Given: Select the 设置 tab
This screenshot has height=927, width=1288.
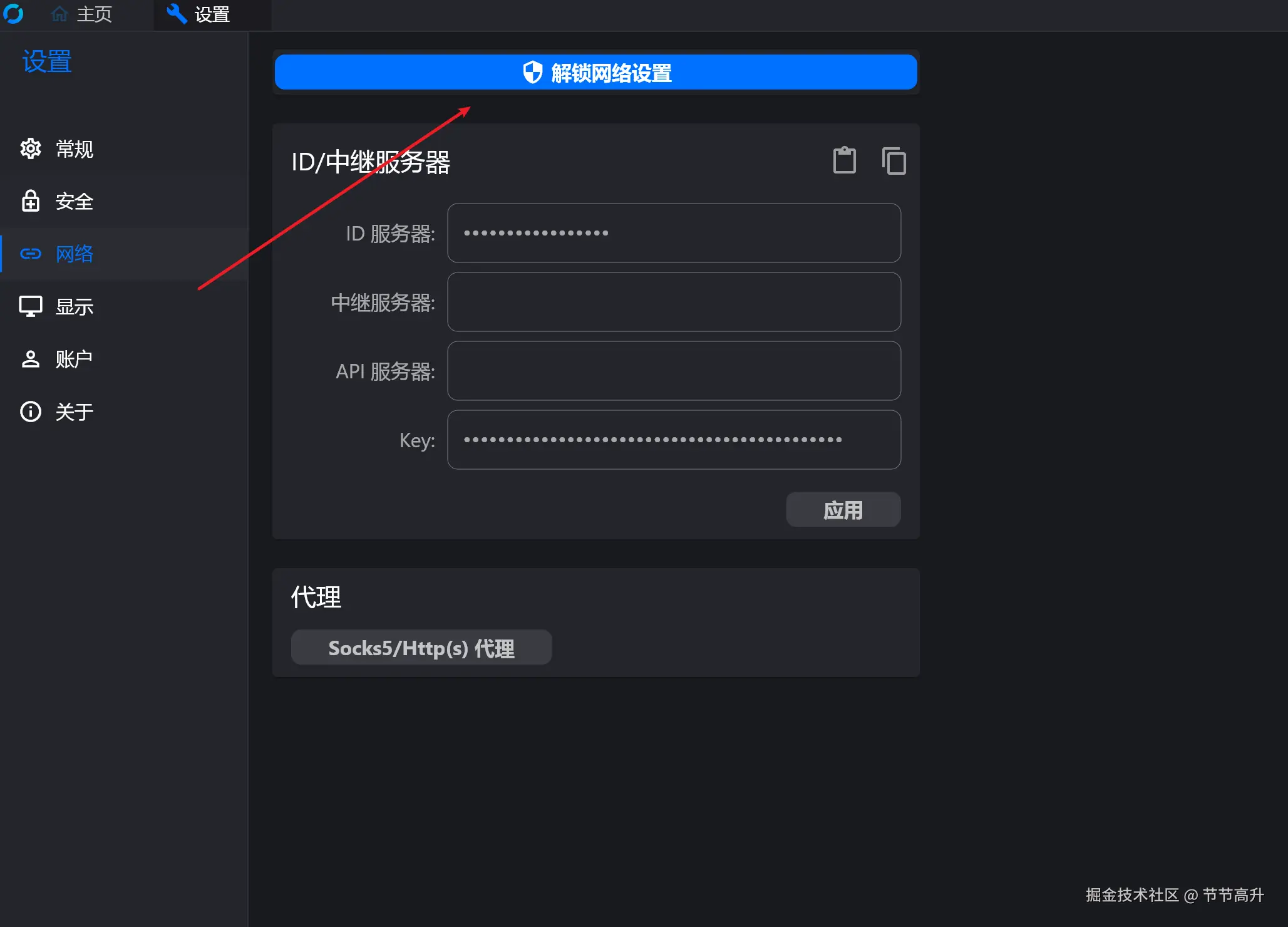Looking at the screenshot, I should [198, 14].
